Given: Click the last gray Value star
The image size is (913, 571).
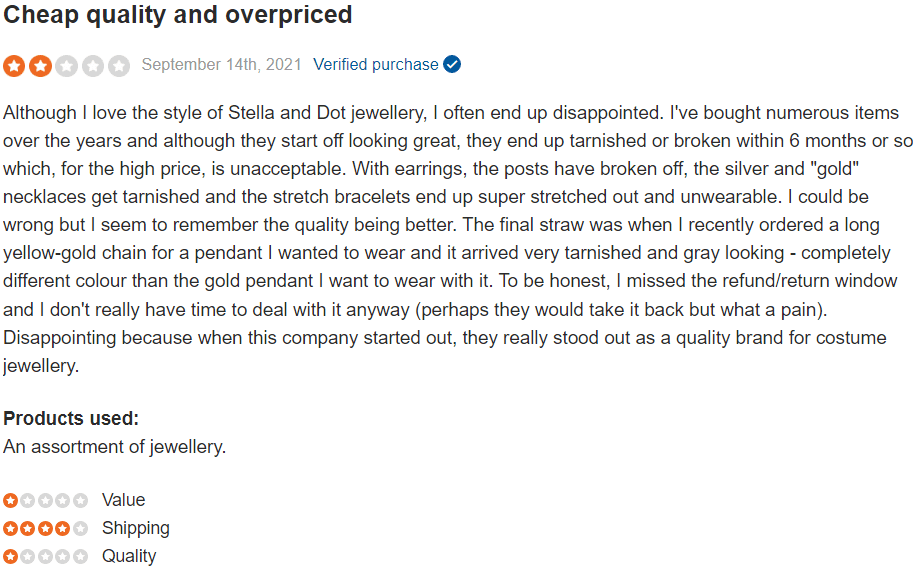Looking at the screenshot, I should pos(80,500).
